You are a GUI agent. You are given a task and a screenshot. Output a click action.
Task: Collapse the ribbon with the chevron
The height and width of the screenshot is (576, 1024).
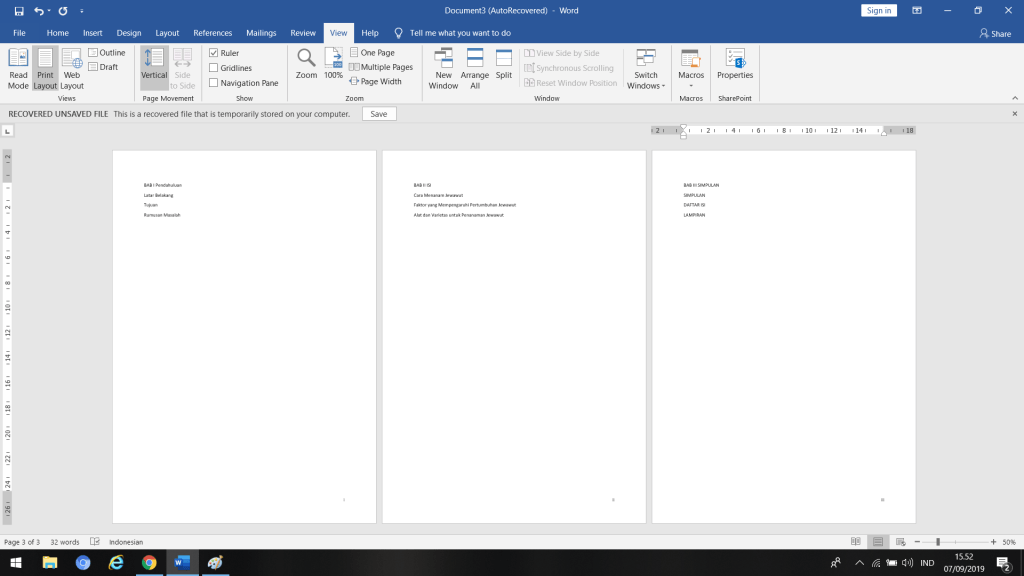(1015, 98)
